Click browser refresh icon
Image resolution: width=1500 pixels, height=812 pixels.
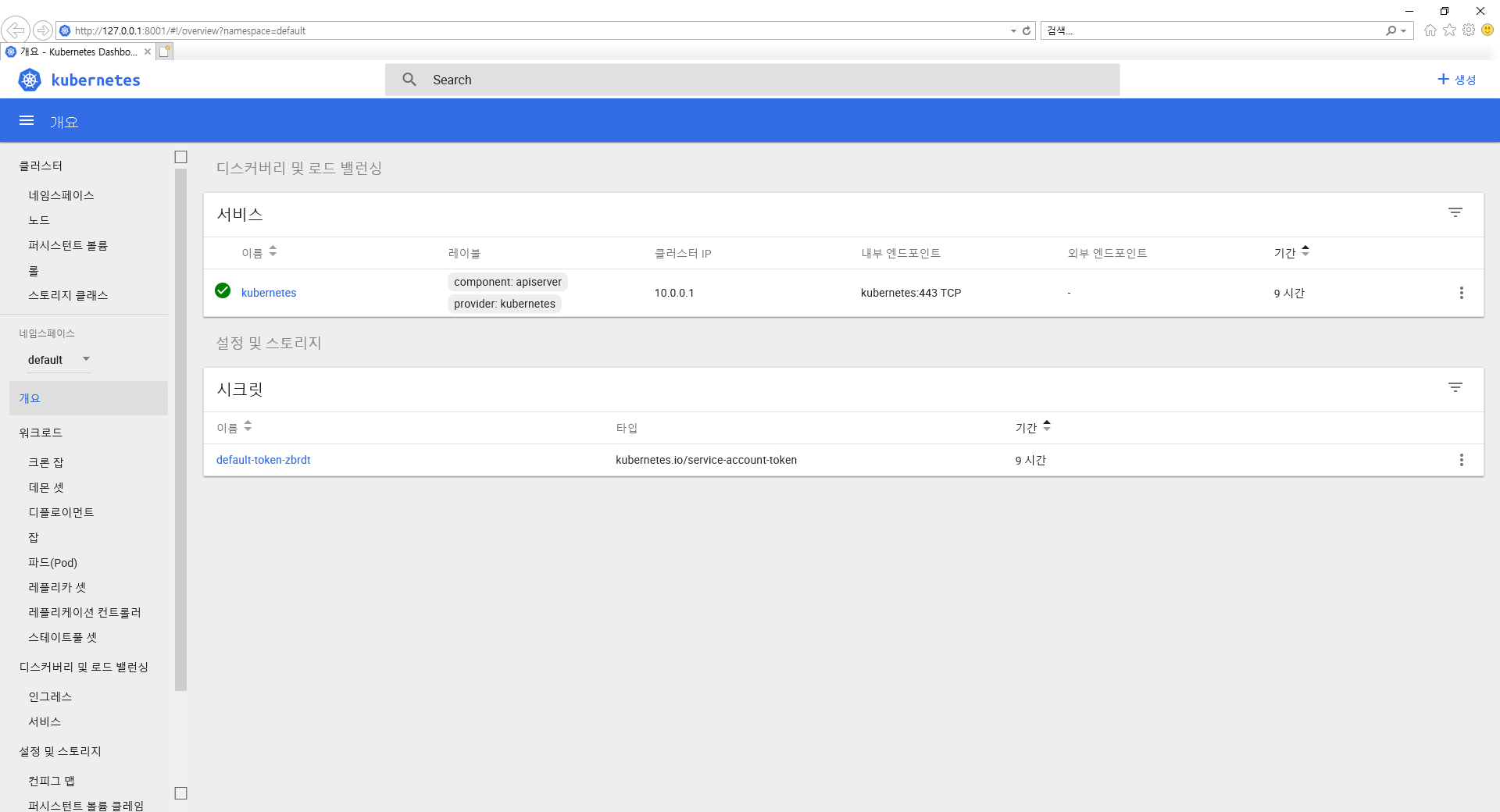click(x=1027, y=30)
